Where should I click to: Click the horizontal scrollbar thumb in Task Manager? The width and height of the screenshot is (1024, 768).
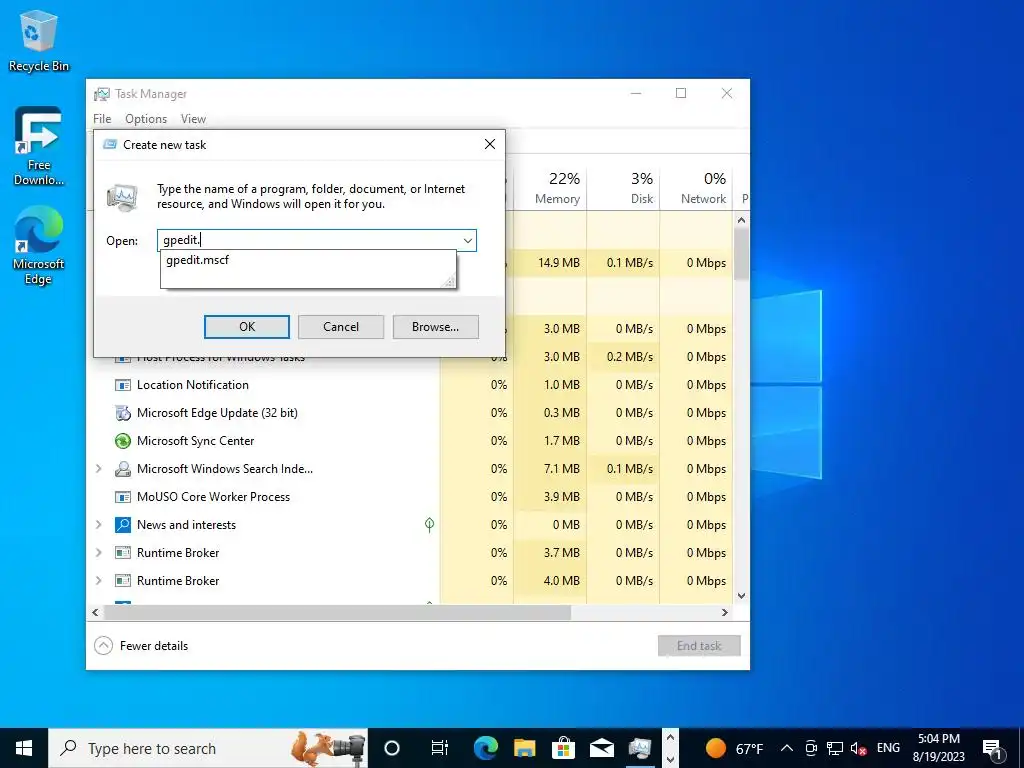click(x=337, y=613)
